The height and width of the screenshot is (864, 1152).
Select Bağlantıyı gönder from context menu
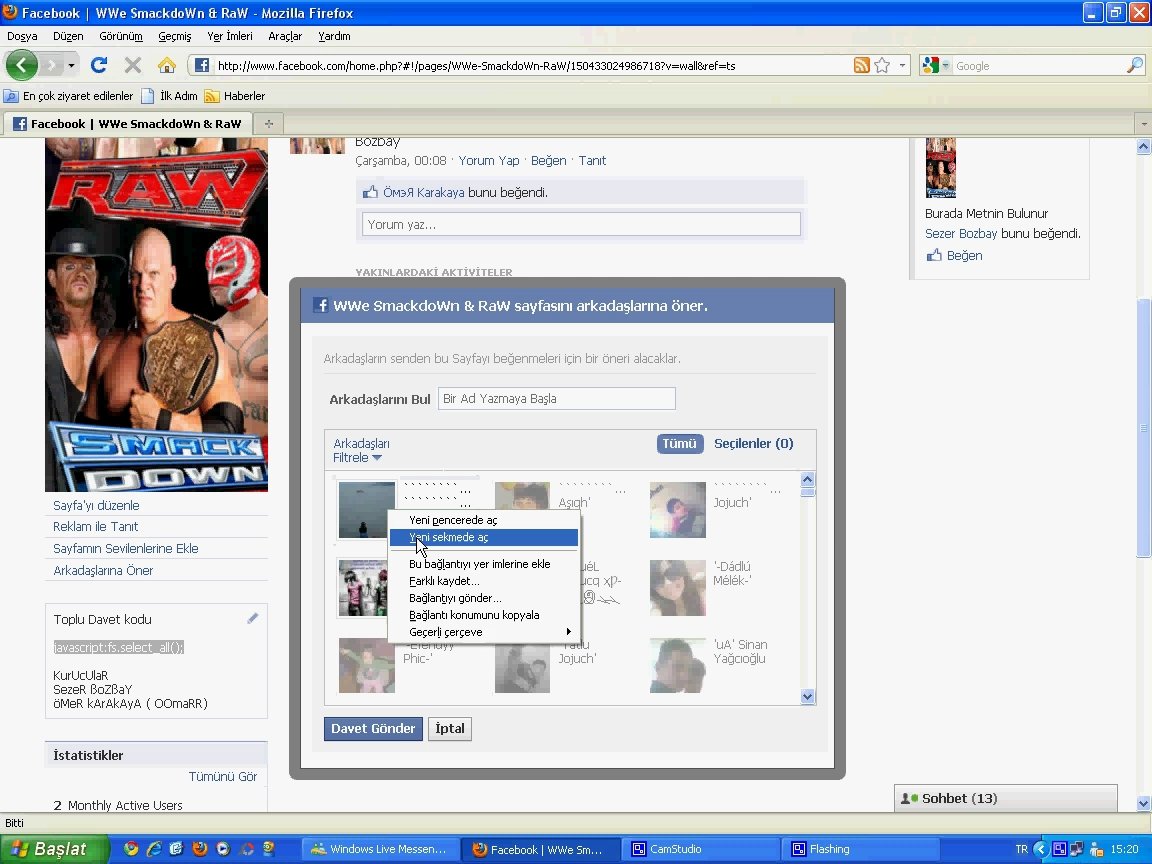[x=485, y=598]
